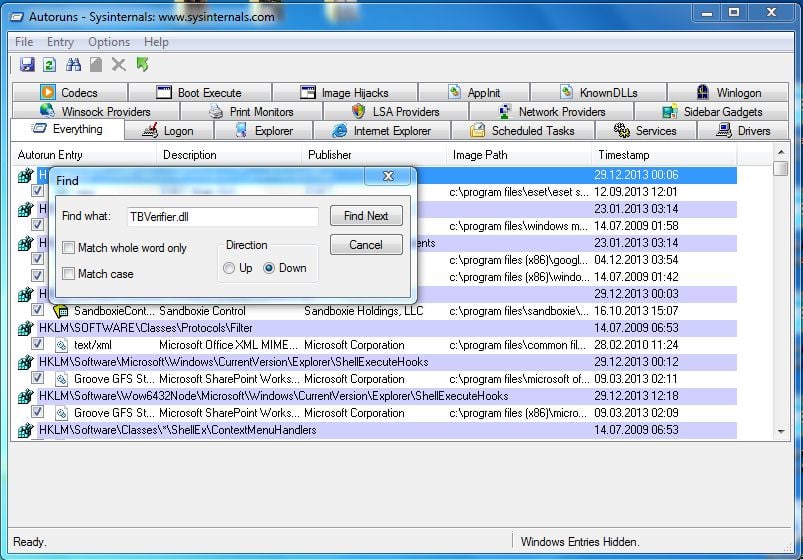The height and width of the screenshot is (560, 803).
Task: Click registry icon of Protocols\Filter key row
Action: click(25, 328)
